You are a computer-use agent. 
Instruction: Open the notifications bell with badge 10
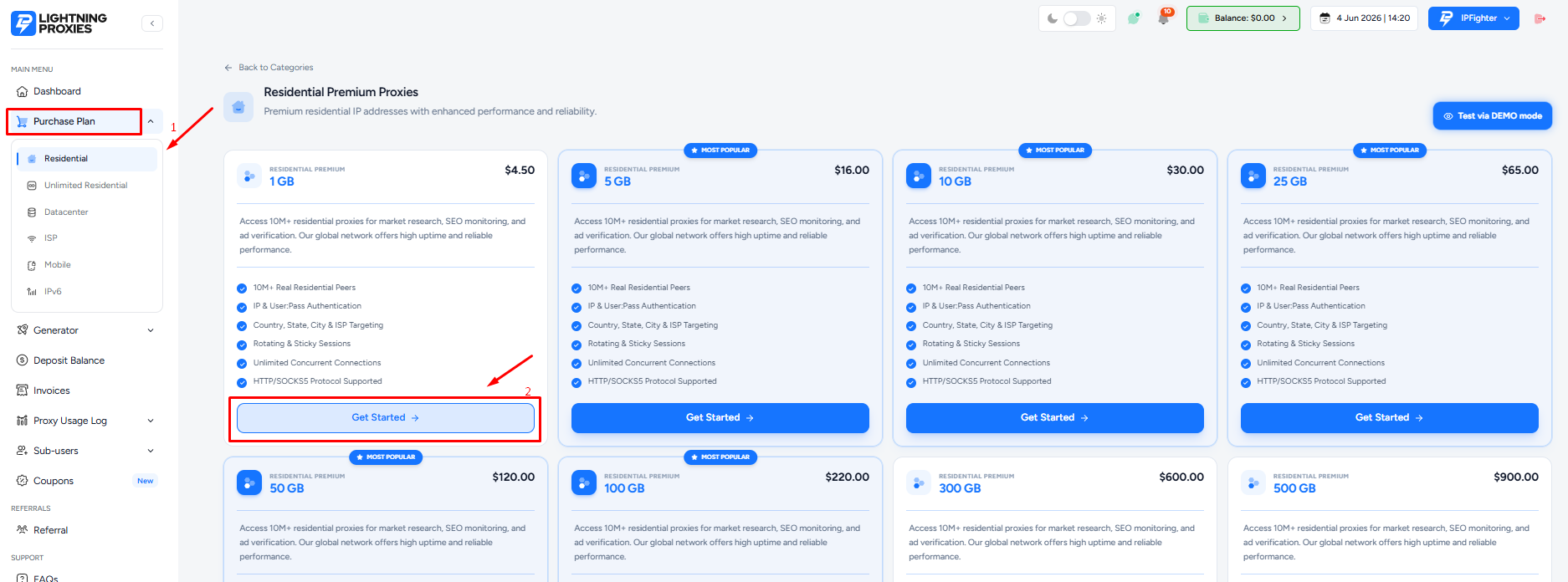click(1163, 18)
